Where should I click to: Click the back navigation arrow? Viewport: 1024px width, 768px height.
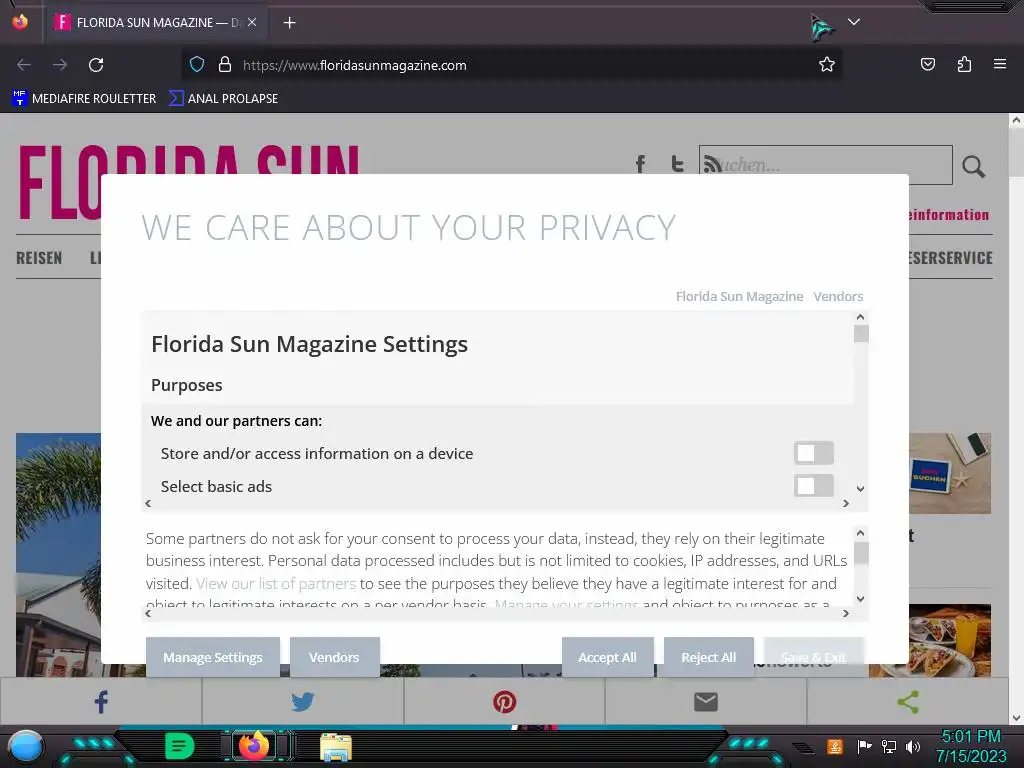tap(24, 65)
